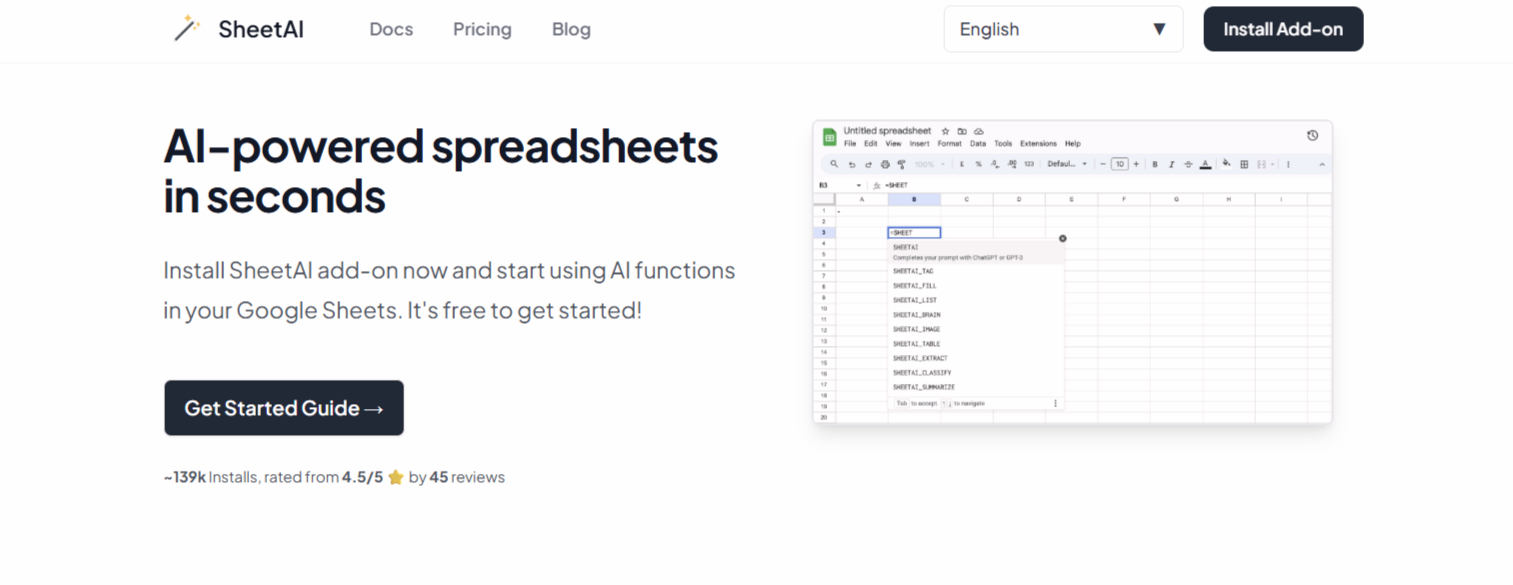The image size is (1513, 585).
Task: Open the Edit menu in demo
Action: (x=871, y=144)
